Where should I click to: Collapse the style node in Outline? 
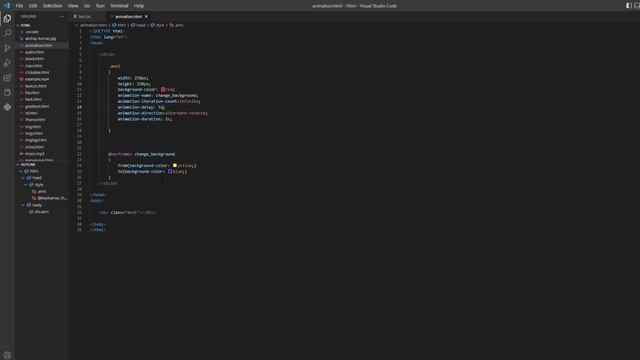click(26, 184)
